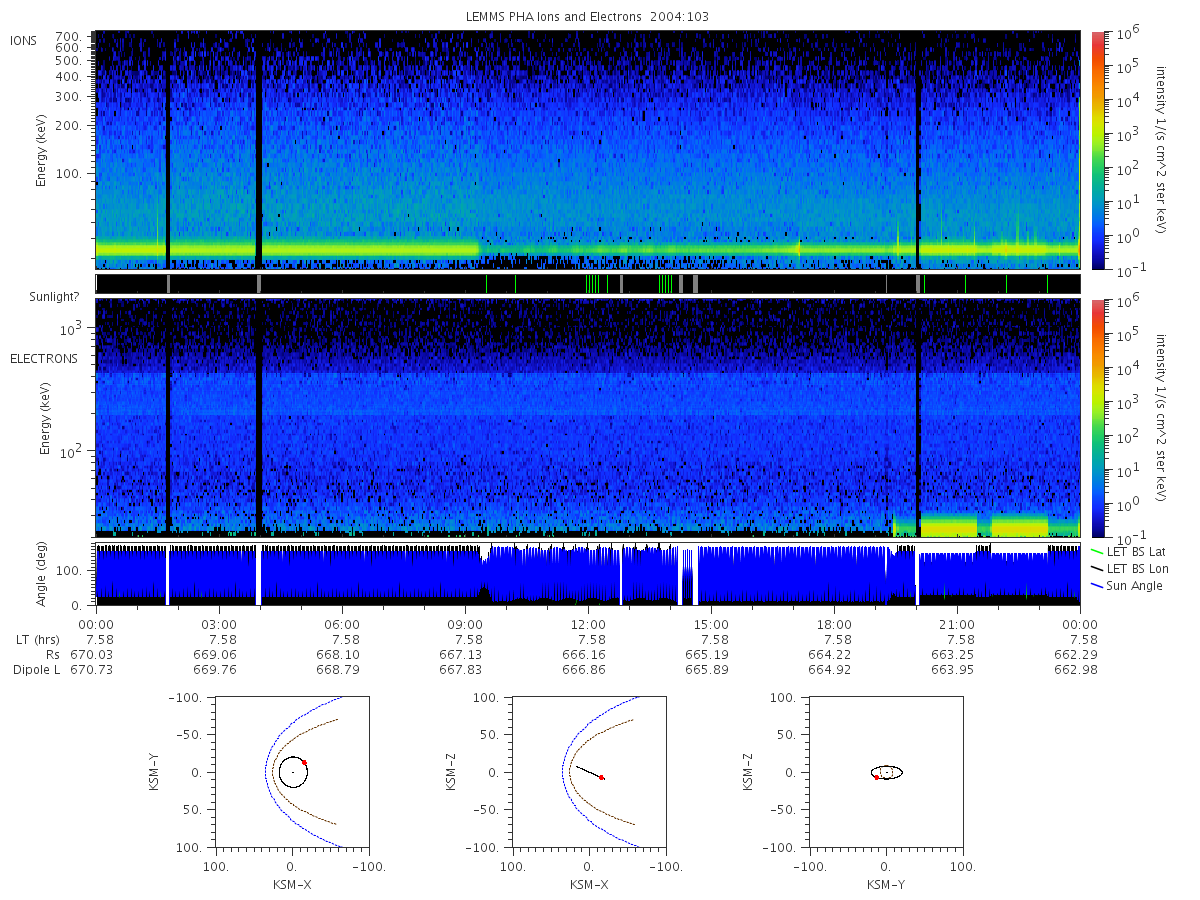
Task: Select the Rs value 669.06
Action: tap(214, 654)
